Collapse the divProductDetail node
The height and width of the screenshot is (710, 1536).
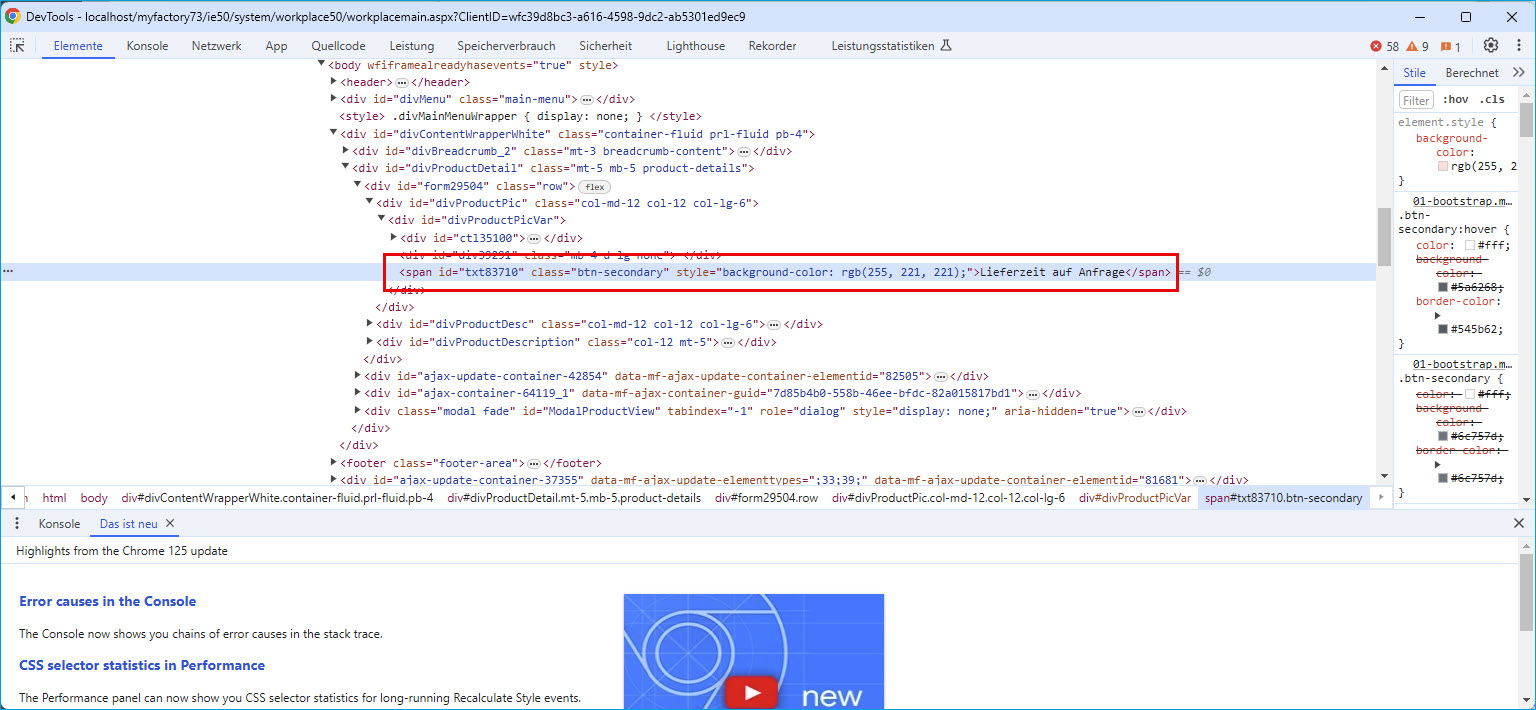pos(346,168)
